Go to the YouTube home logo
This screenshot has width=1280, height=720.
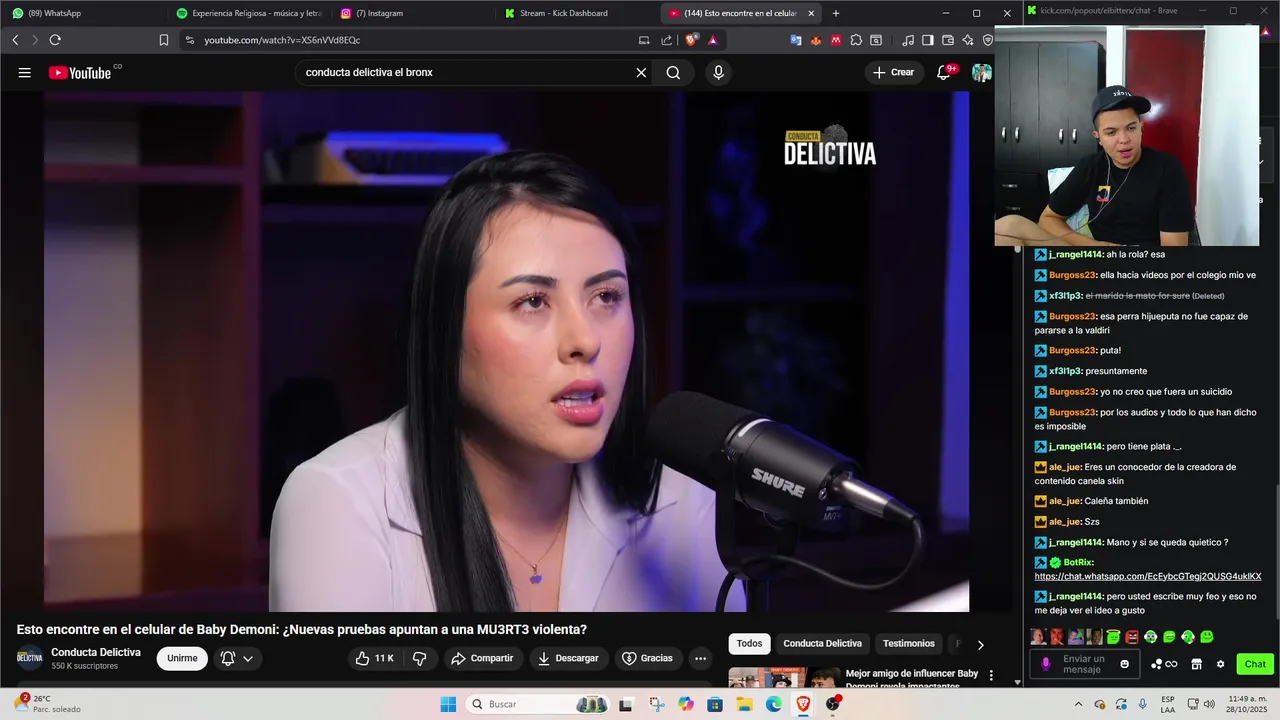point(80,72)
